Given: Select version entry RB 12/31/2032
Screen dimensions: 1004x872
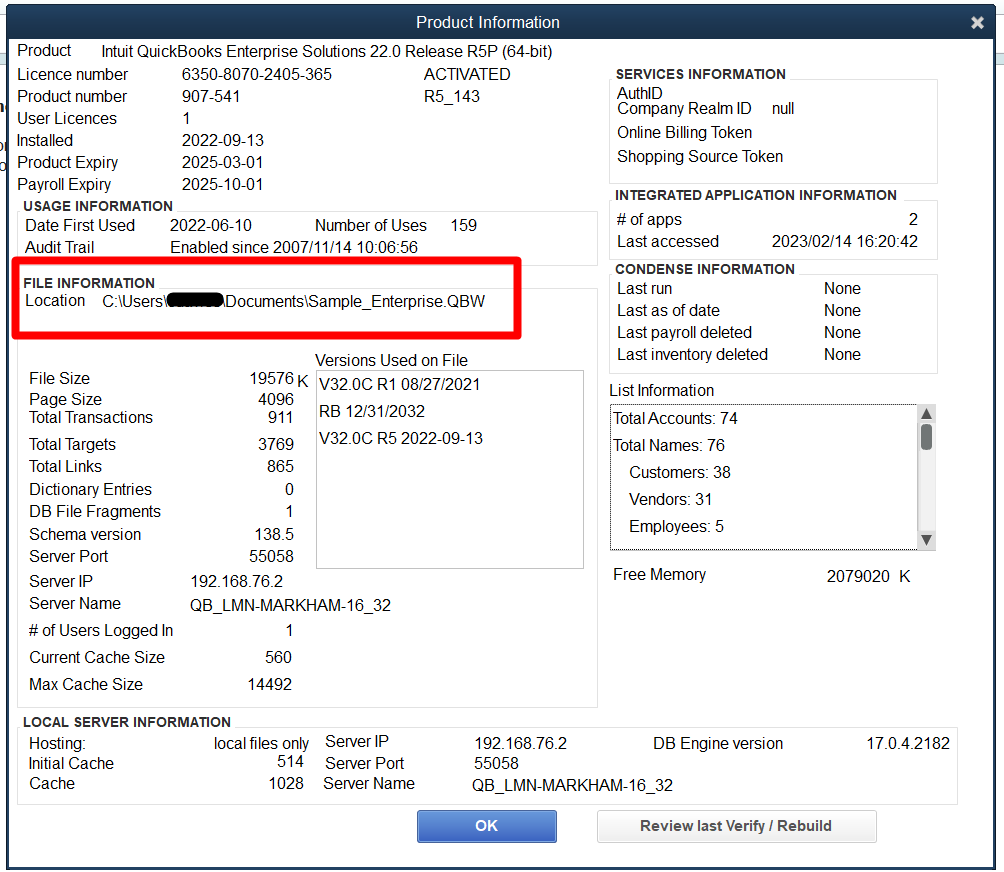Looking at the screenshot, I should pyautogui.click(x=372, y=411).
